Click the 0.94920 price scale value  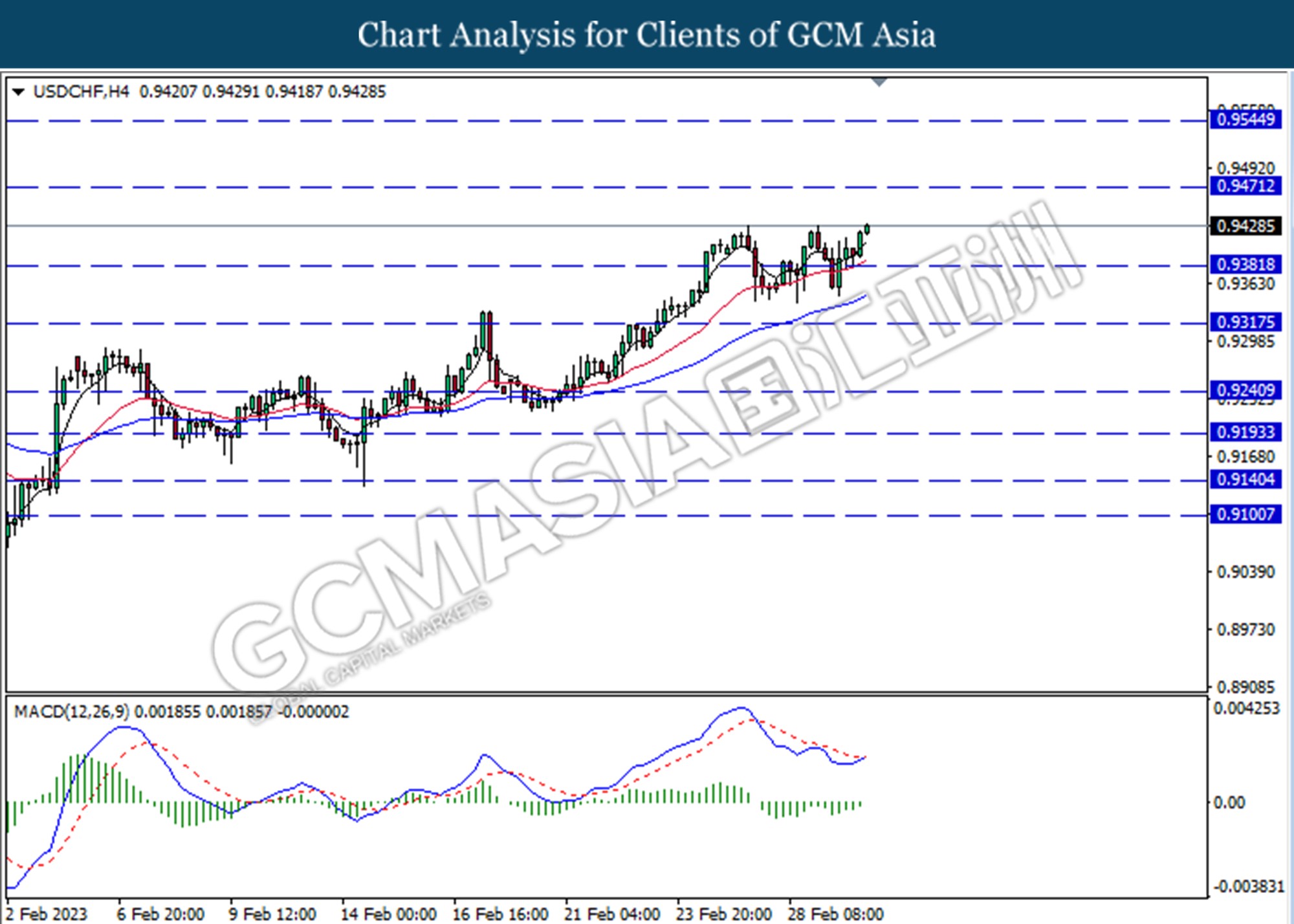[x=1246, y=168]
